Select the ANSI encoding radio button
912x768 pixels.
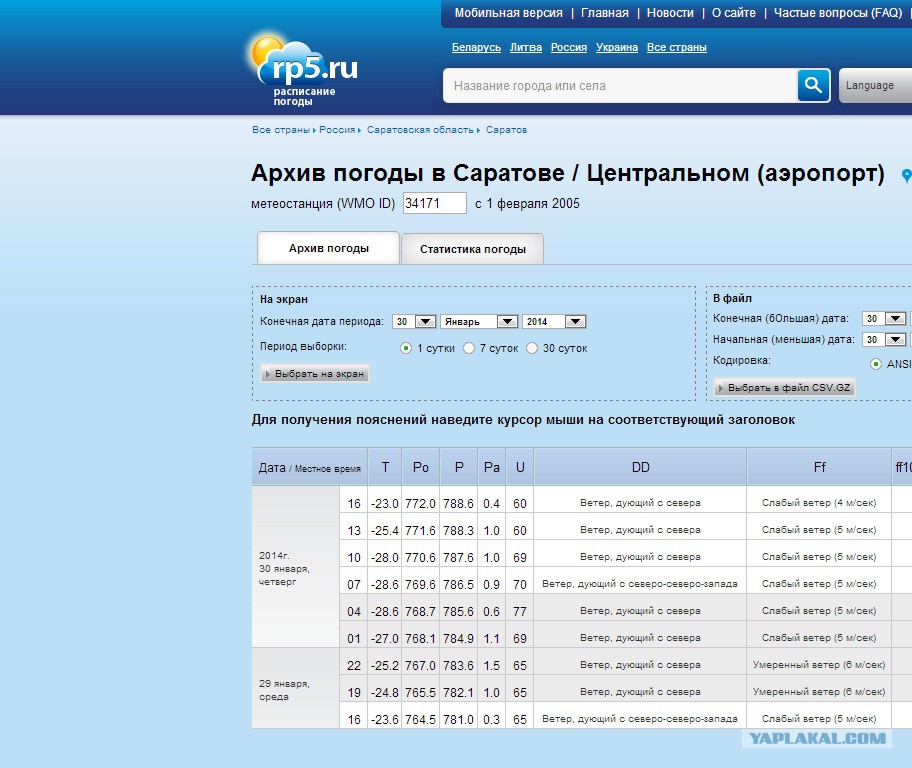(875, 364)
